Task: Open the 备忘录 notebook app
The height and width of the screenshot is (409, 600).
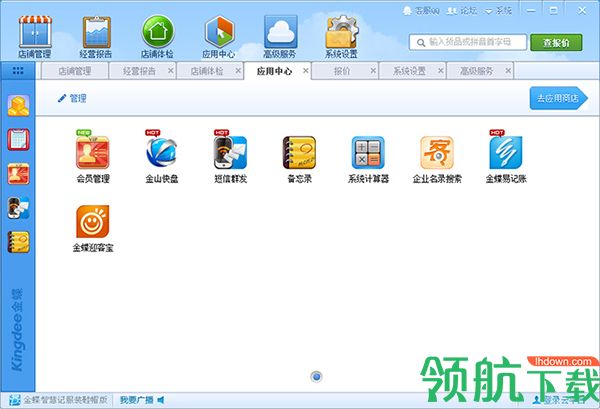Action: (x=299, y=159)
